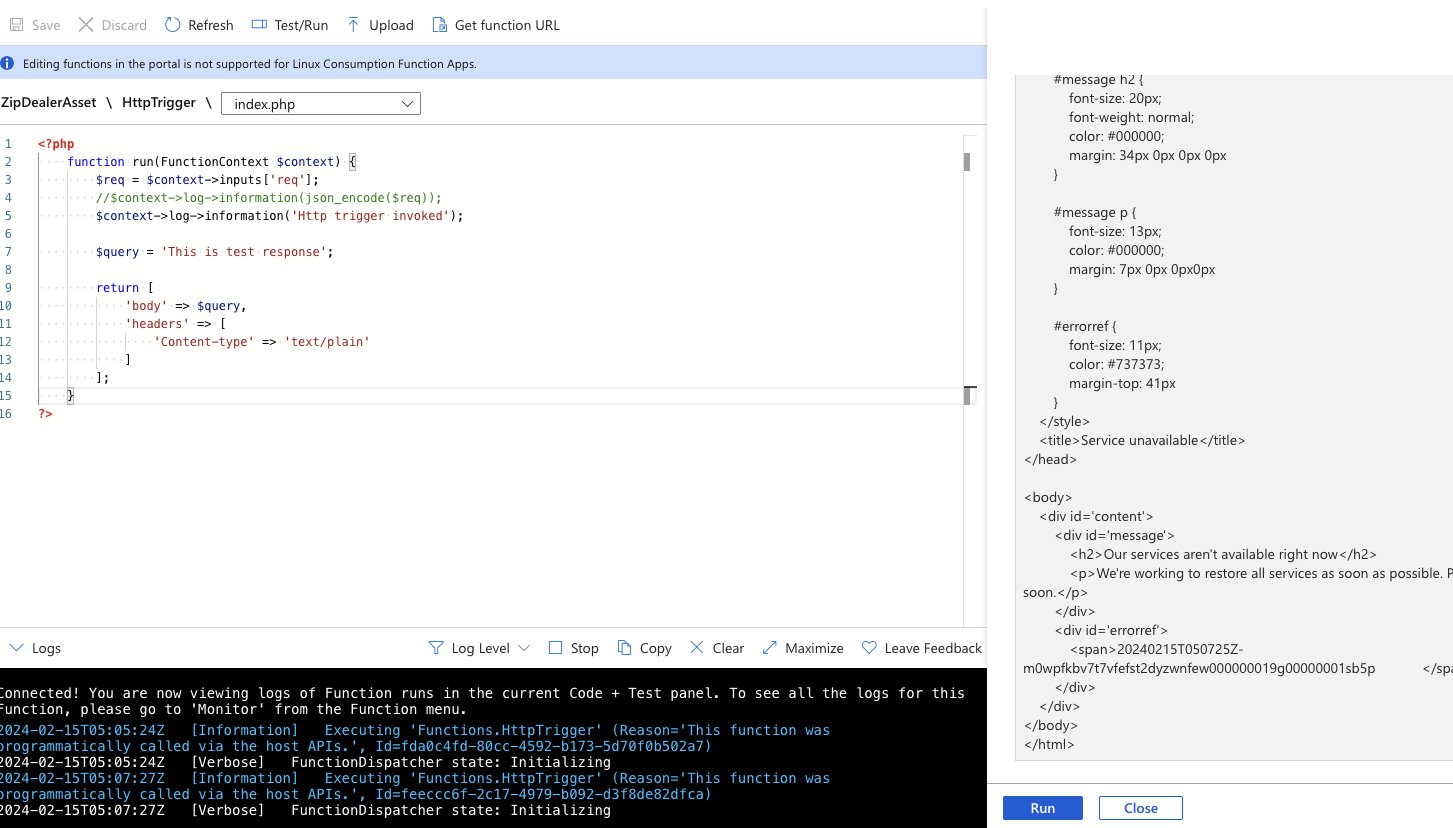Click Clear label in logs toolbar
This screenshot has width=1453, height=828.
pyautogui.click(x=728, y=648)
